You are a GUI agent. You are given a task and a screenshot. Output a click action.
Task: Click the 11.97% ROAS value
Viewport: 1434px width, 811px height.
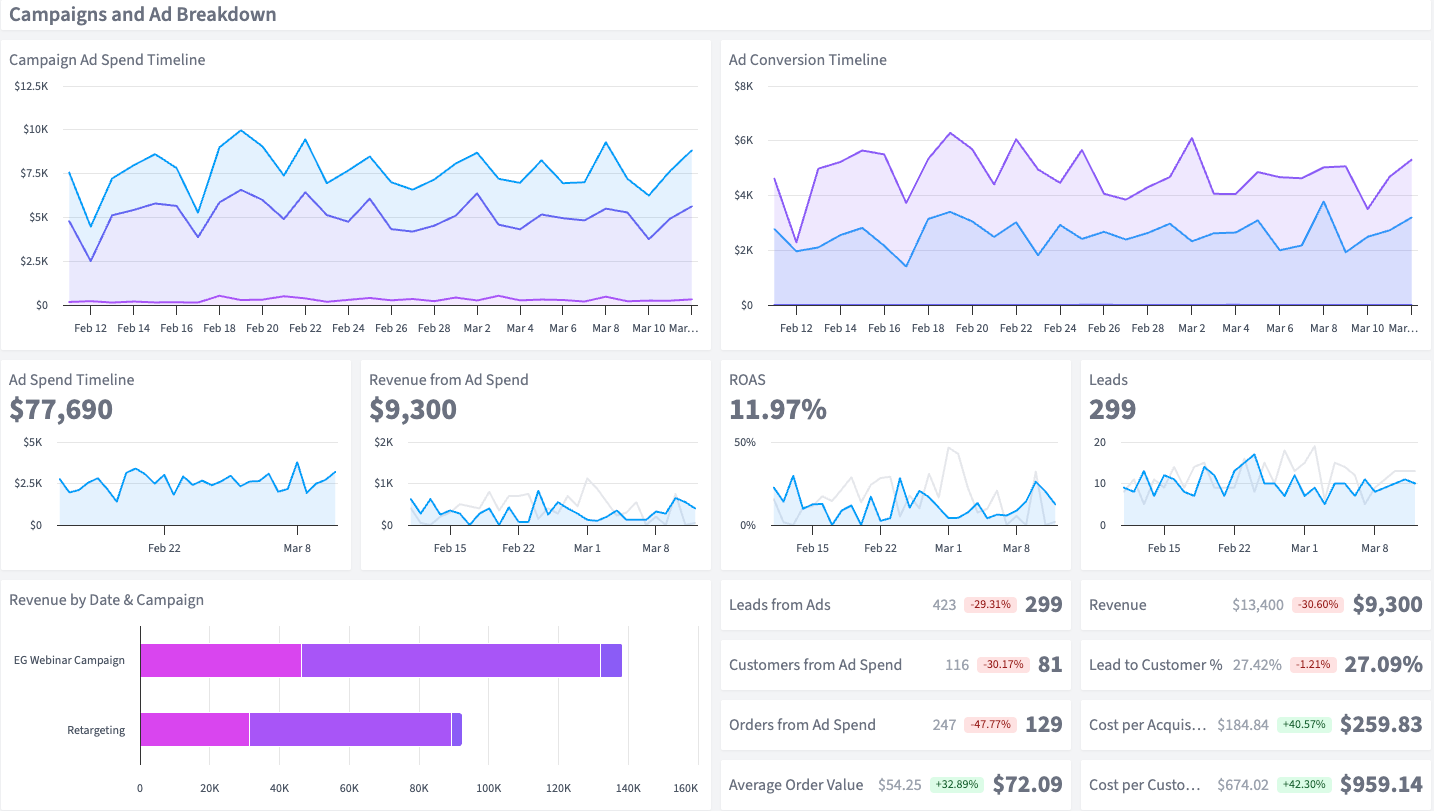[778, 409]
